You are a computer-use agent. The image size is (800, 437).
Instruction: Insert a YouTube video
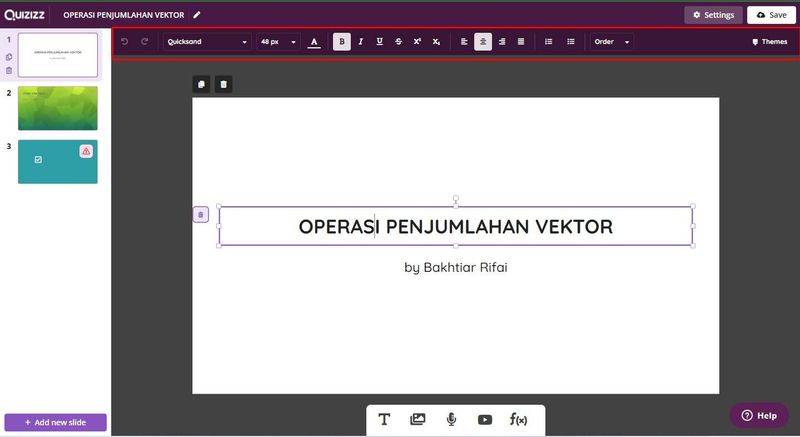pyautogui.click(x=485, y=420)
